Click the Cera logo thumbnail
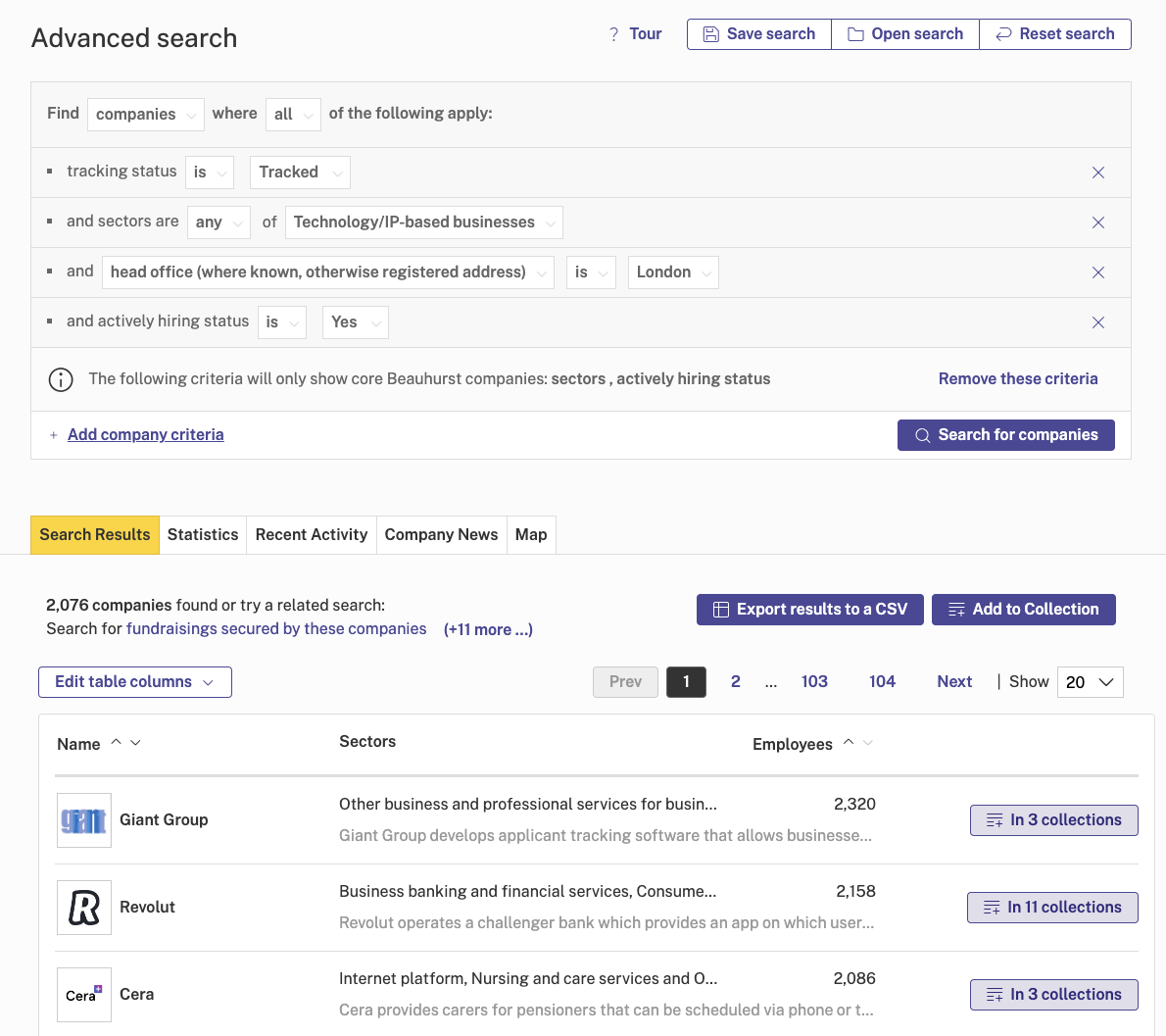 coord(84,995)
